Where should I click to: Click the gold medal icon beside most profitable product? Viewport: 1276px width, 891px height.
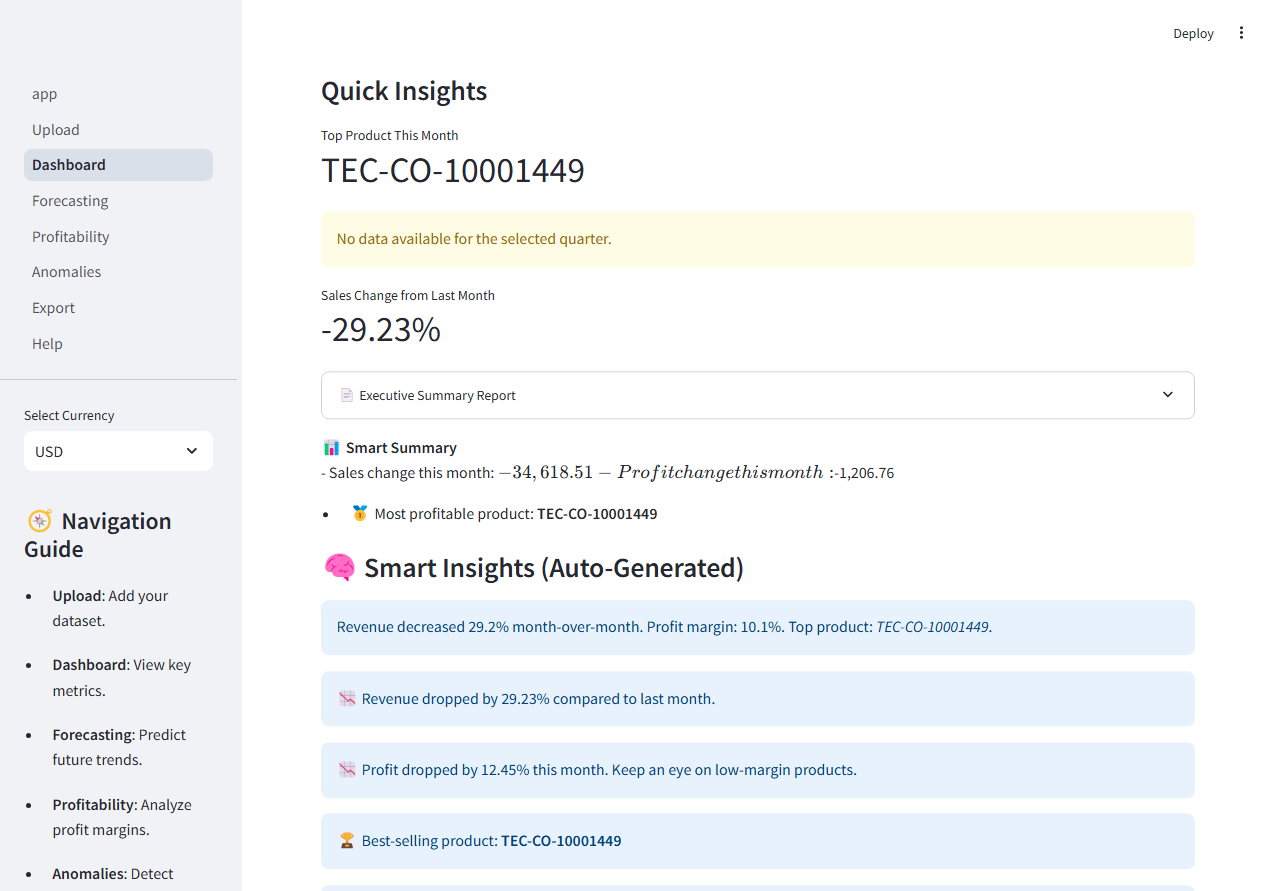click(x=359, y=513)
